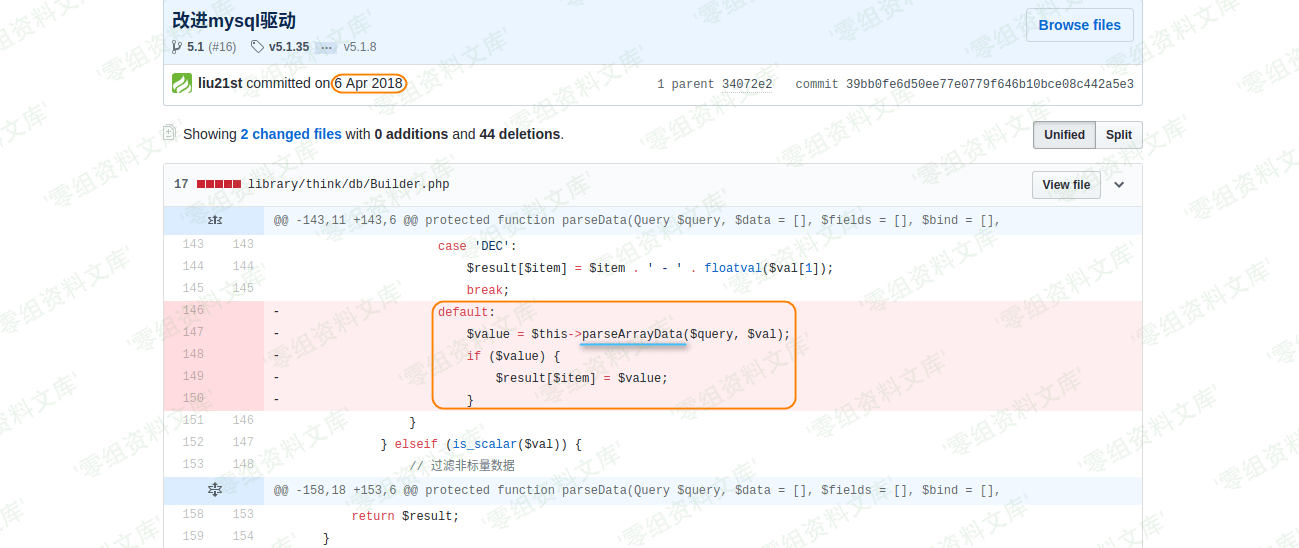Screen dimensions: 1299x548
Task: Click the red diffstat squares for Builder.php
Action: coord(218,184)
